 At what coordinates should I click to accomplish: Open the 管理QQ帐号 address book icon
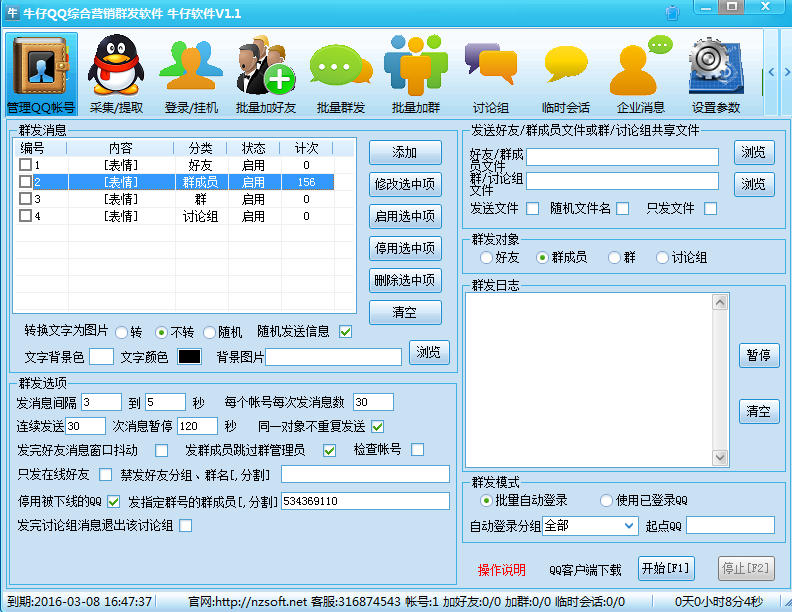41,74
